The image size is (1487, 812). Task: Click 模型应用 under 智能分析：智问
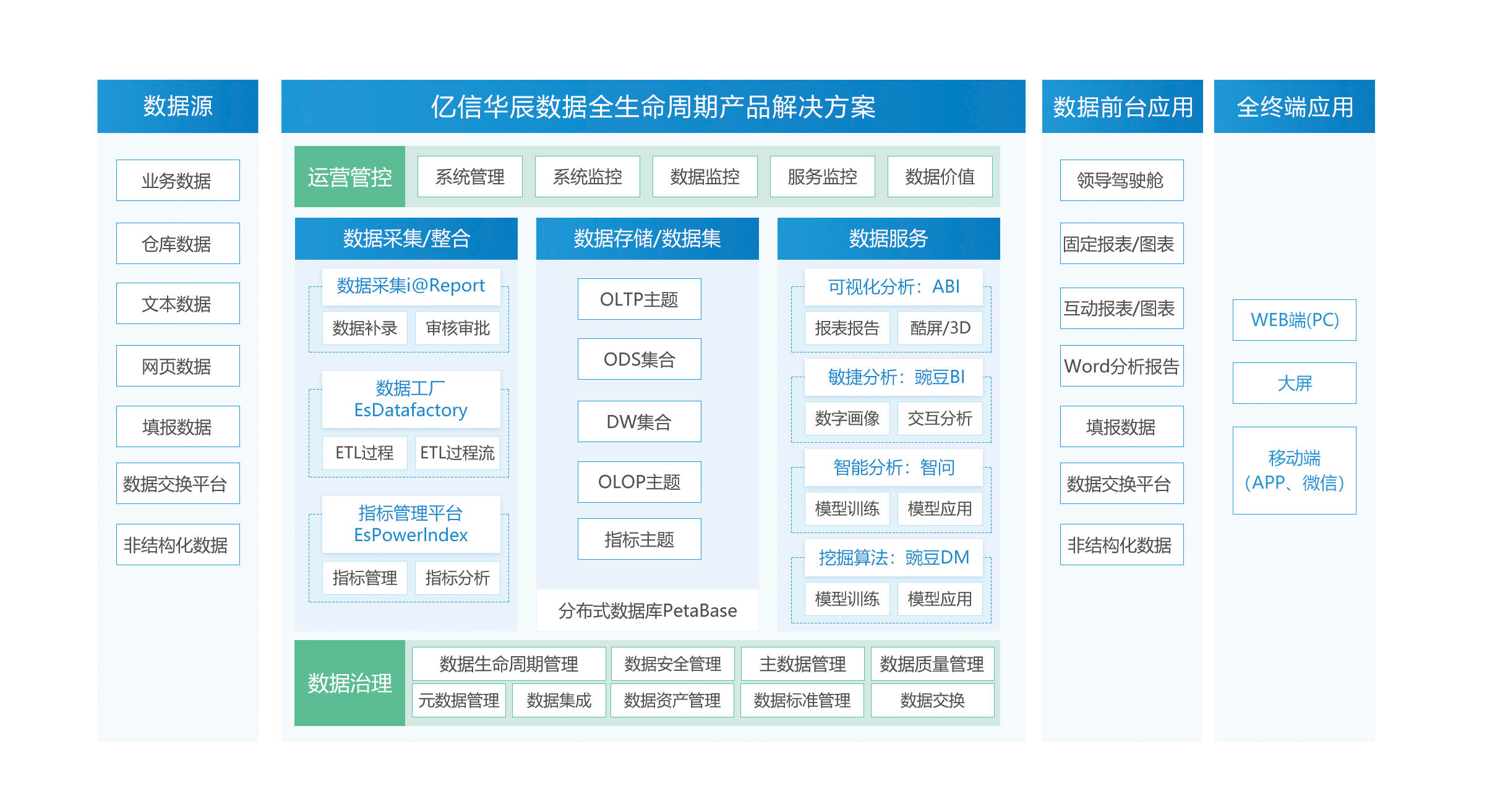(940, 509)
